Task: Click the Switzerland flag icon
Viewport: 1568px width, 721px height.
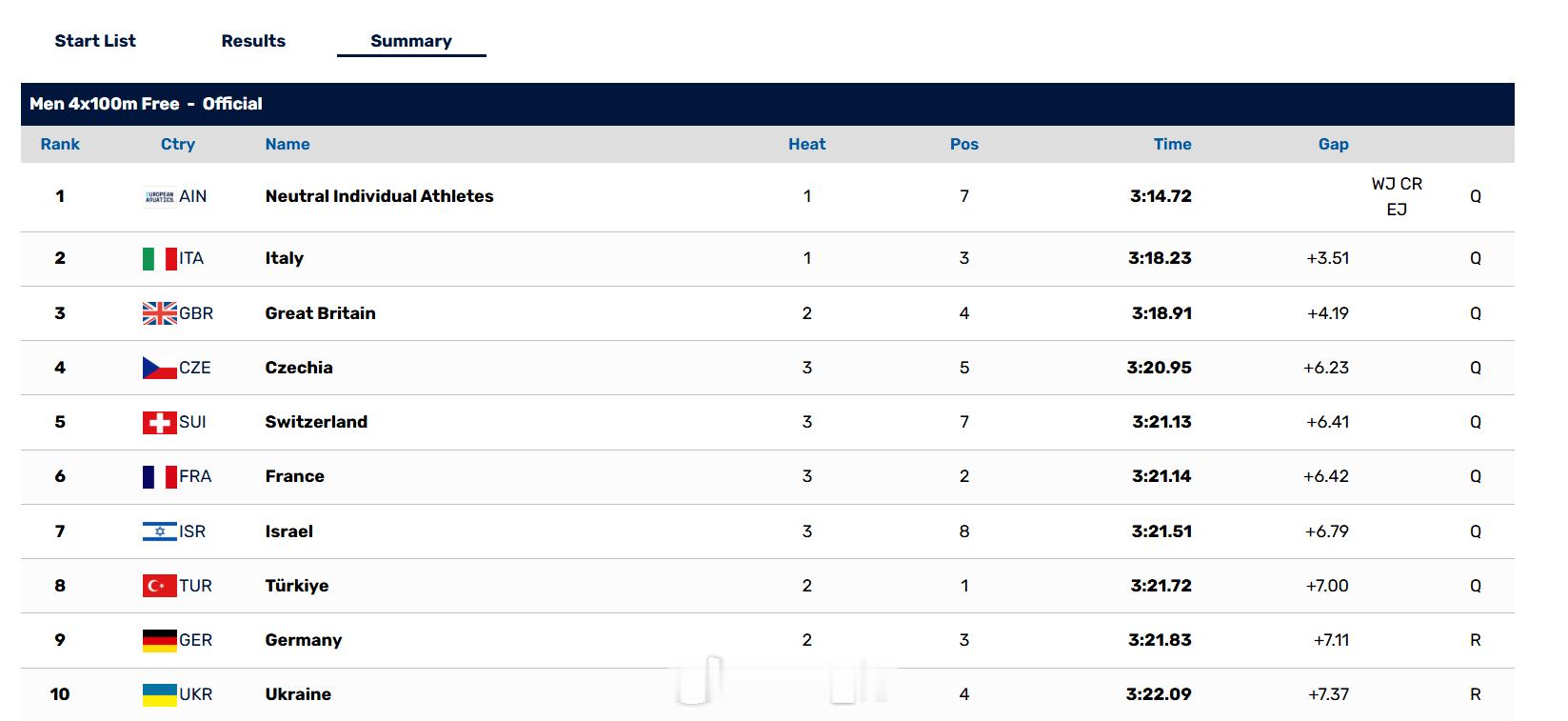Action: tap(160, 422)
